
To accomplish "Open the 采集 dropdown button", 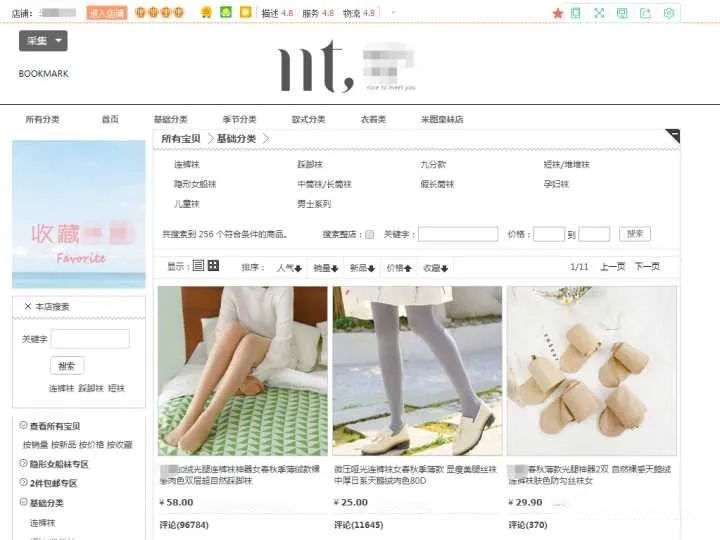I will pyautogui.click(x=43, y=41).
